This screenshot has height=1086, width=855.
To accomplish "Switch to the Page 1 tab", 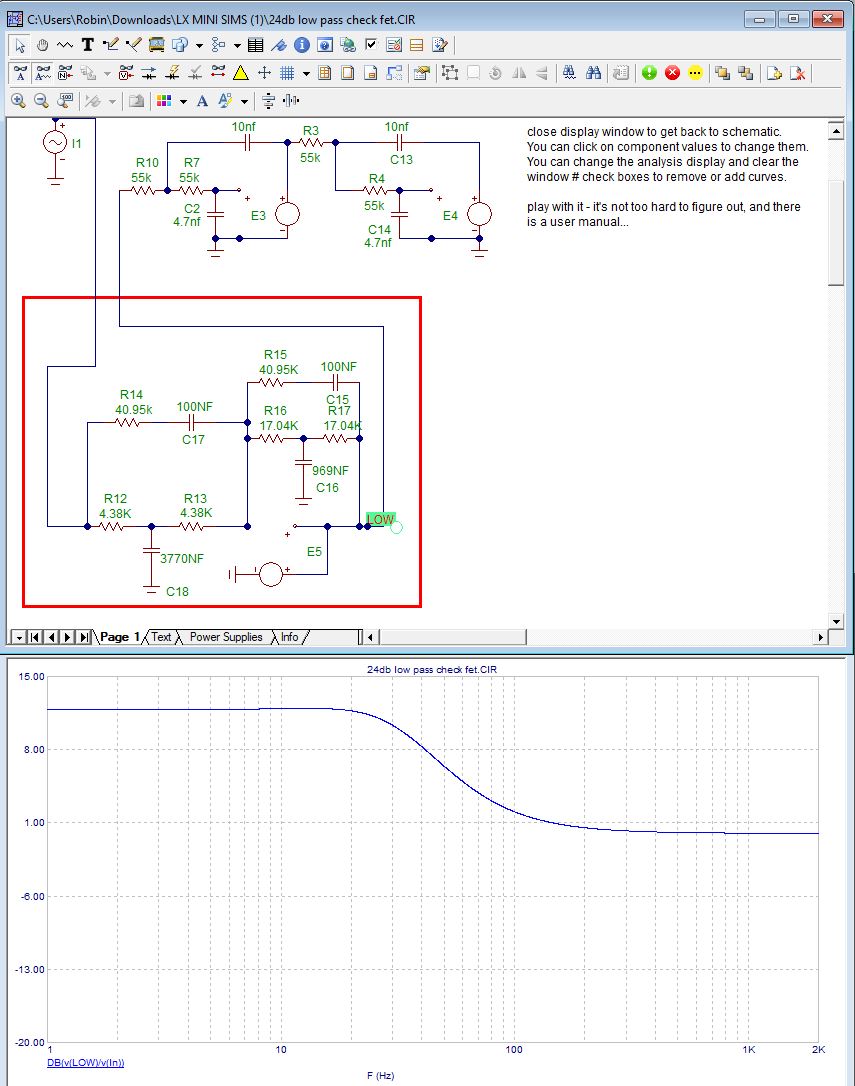I will pyautogui.click(x=119, y=637).
